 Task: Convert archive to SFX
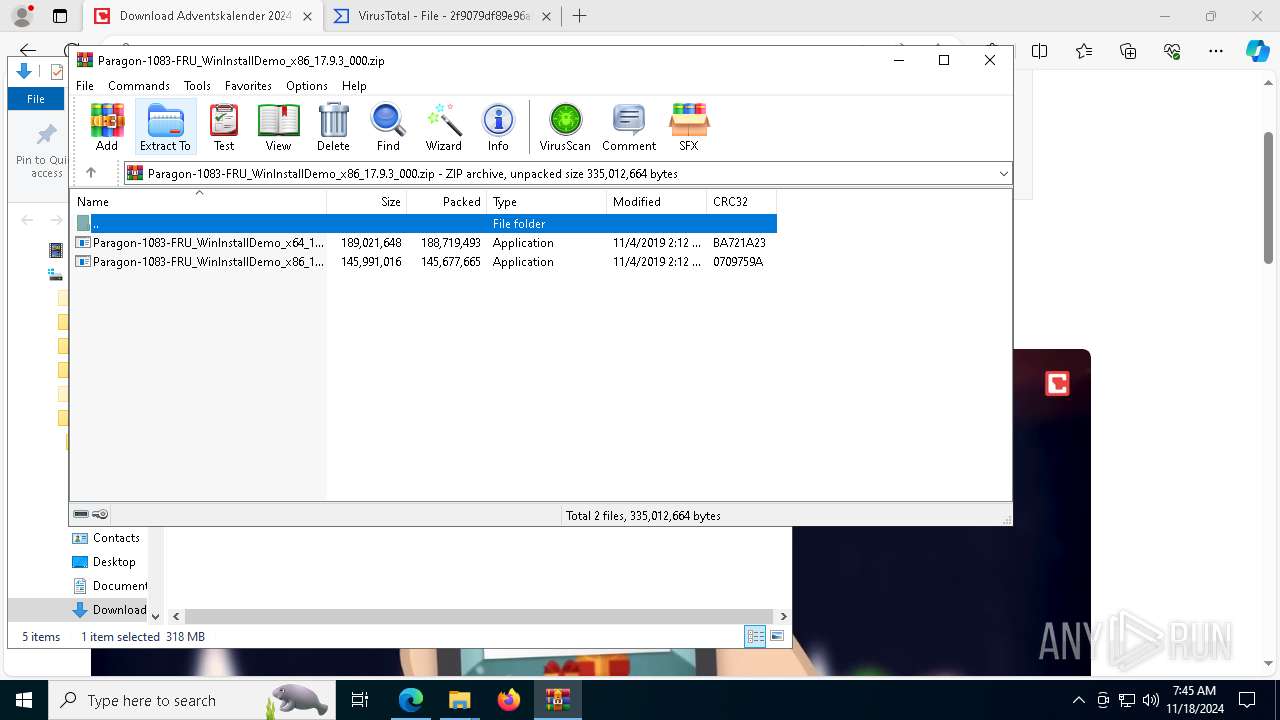[689, 127]
